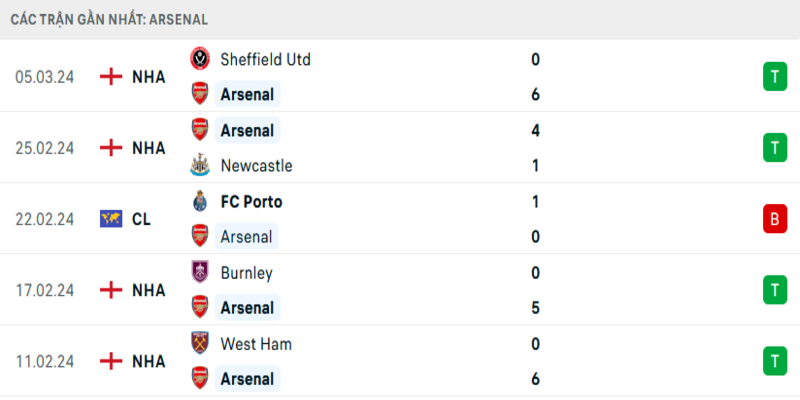This screenshot has height=400, width=800.
Task: Click the 22.02.24 match date
Action: tap(45, 218)
